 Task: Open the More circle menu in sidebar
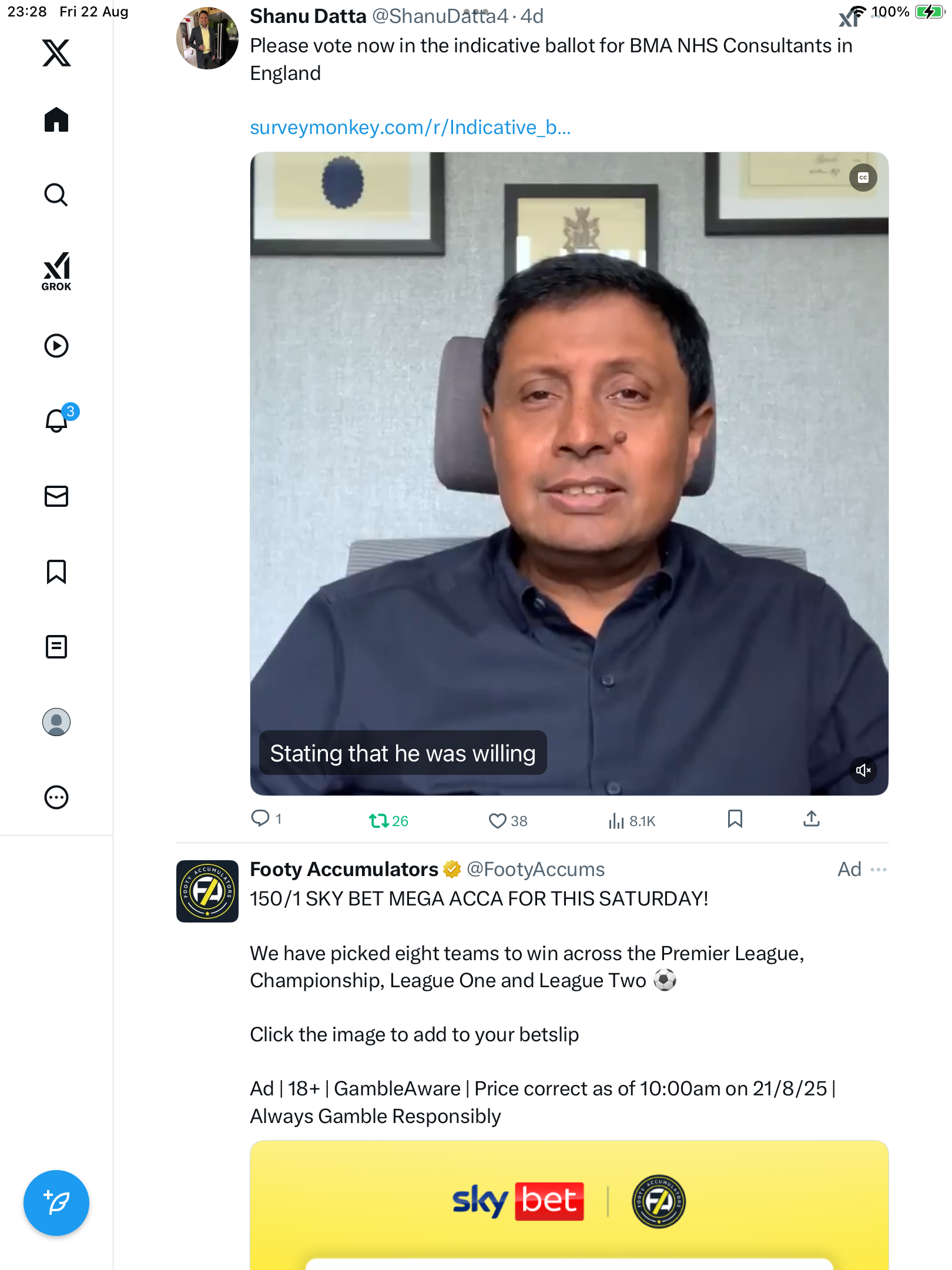tap(56, 797)
